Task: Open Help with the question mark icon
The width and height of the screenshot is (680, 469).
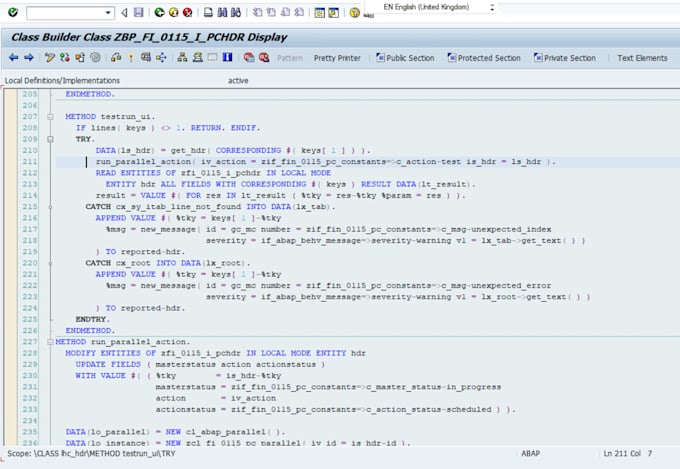Action: pyautogui.click(x=354, y=13)
